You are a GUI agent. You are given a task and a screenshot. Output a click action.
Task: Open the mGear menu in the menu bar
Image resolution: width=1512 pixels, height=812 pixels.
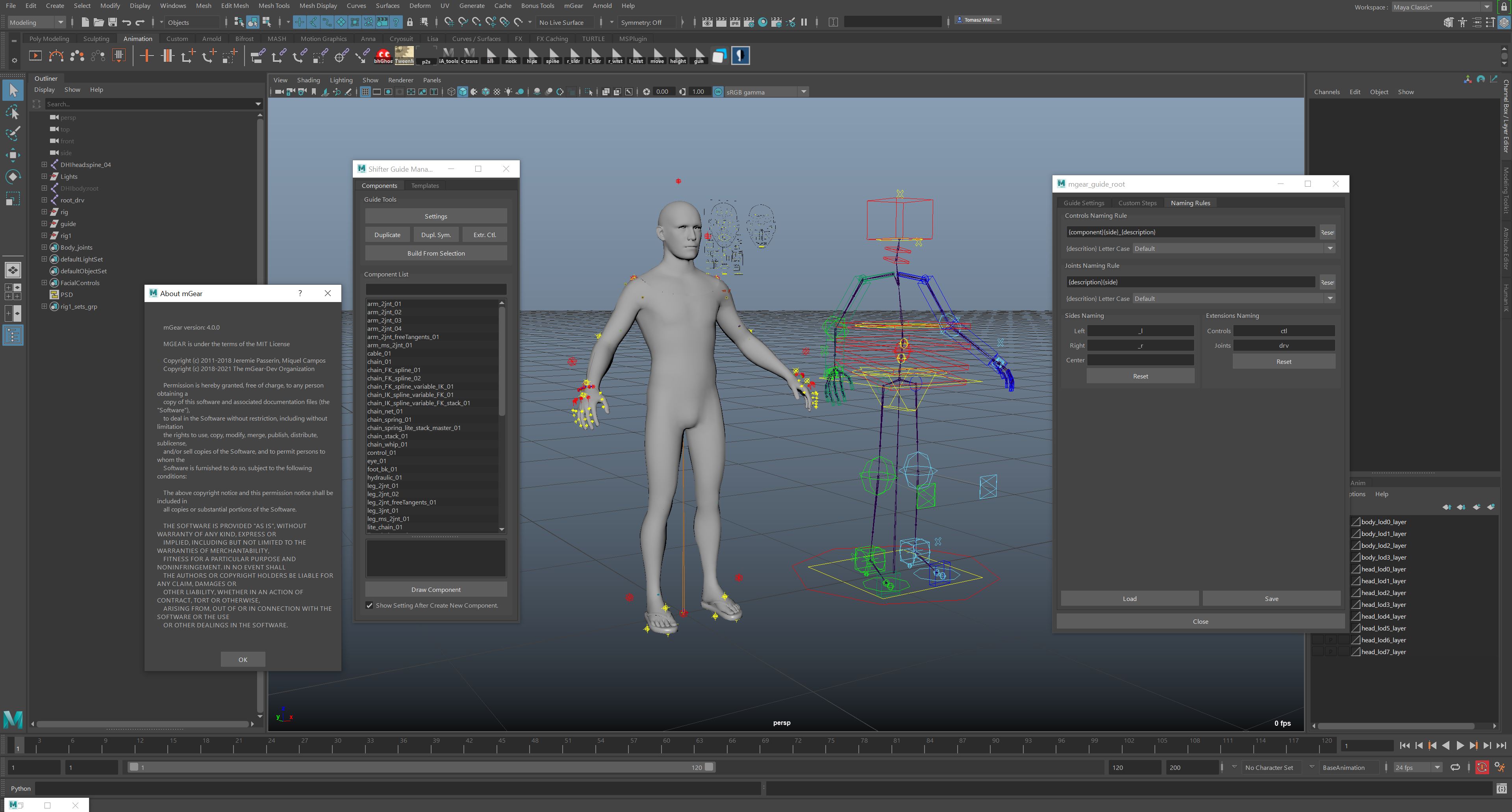[x=573, y=5]
